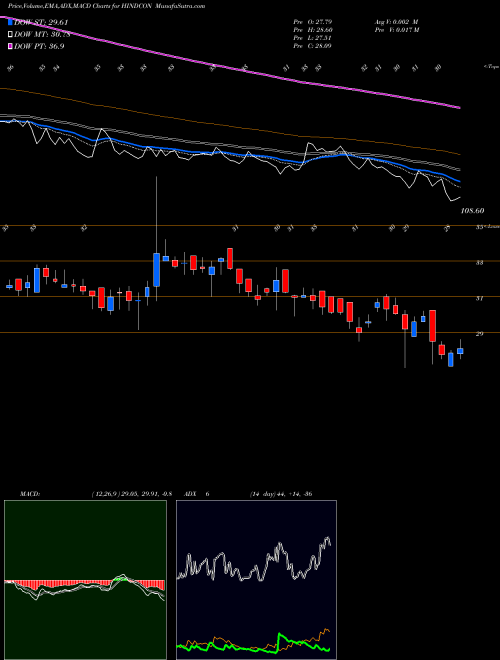This screenshot has height=660, width=500.
Task: Click the 'Pre L: 27.51' value
Action: (313, 38)
